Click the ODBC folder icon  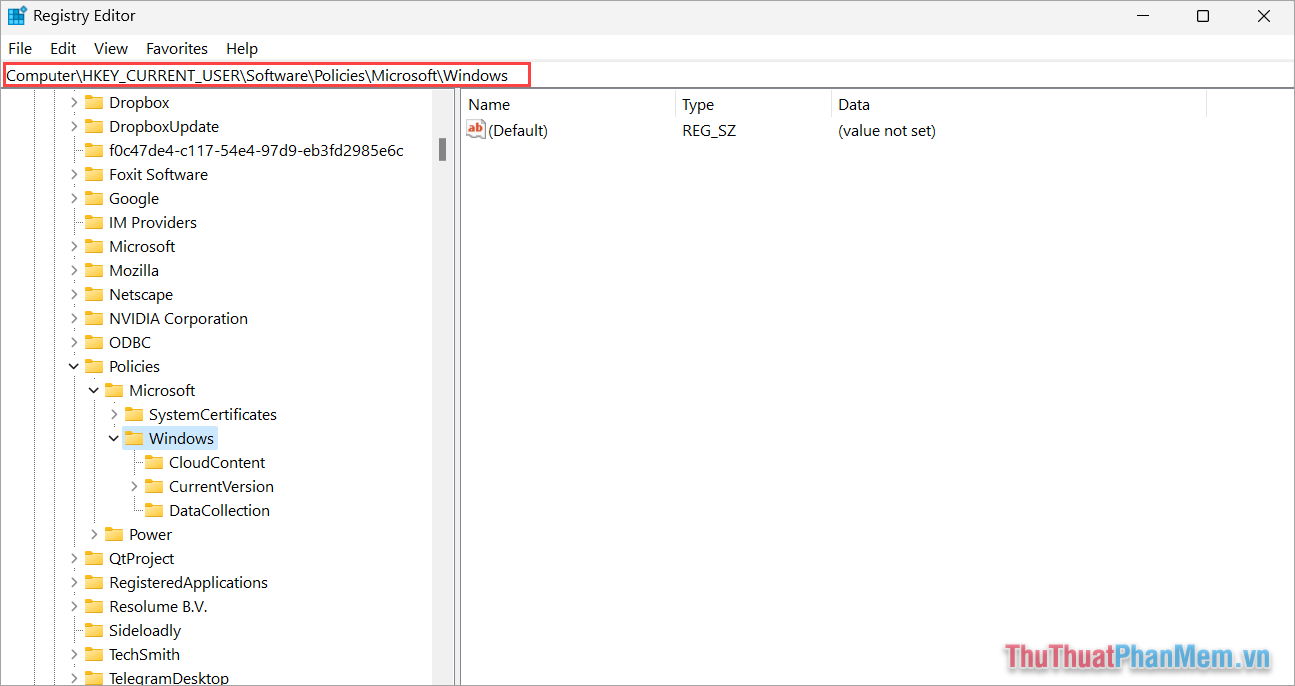94,342
